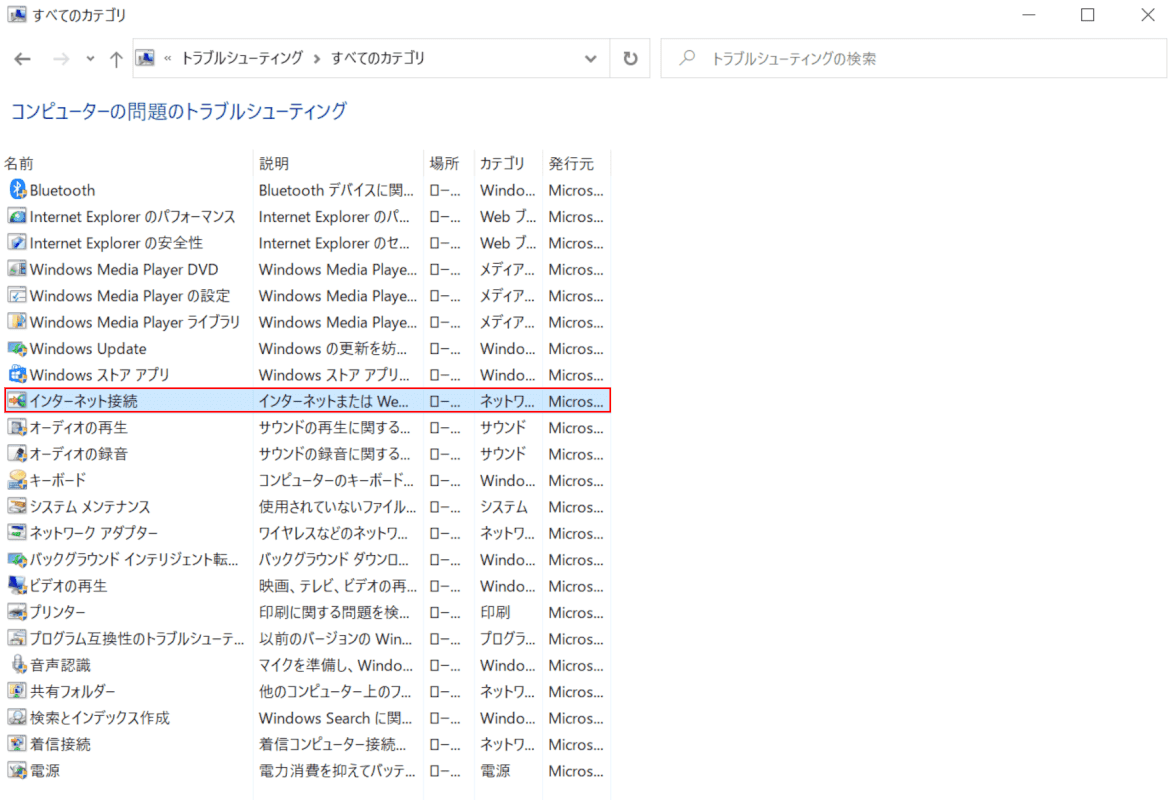Click the Bluetooth troubleshooter icon
Image resolution: width=1173 pixels, height=800 pixels.
[x=17, y=190]
